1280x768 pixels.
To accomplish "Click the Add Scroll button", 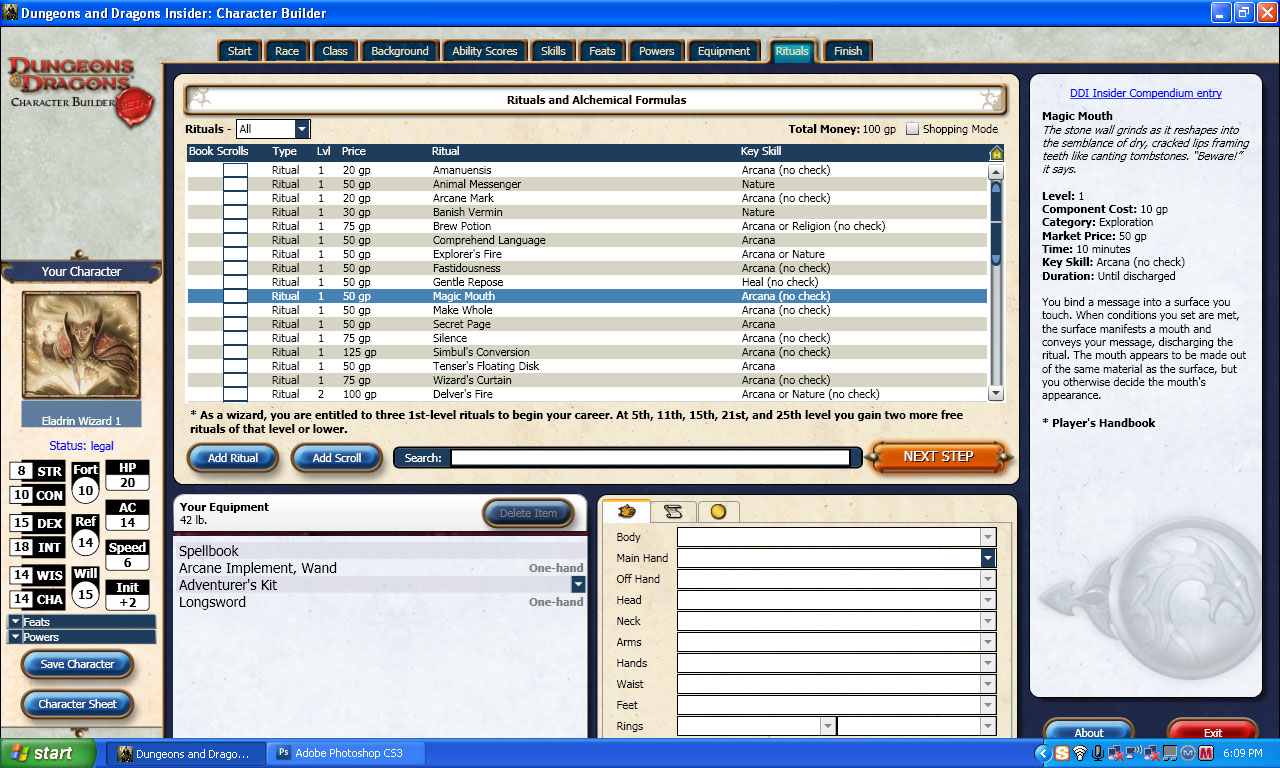I will [x=337, y=458].
